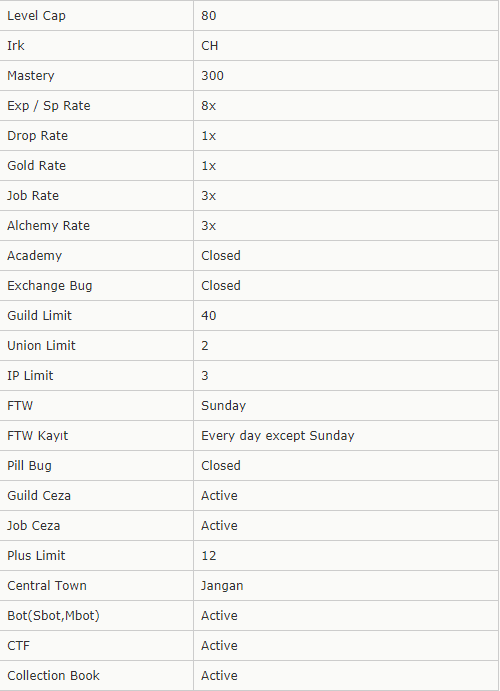Select the Collection Book Active status
Image resolution: width=500 pixels, height=691 pixels.
tap(219, 675)
